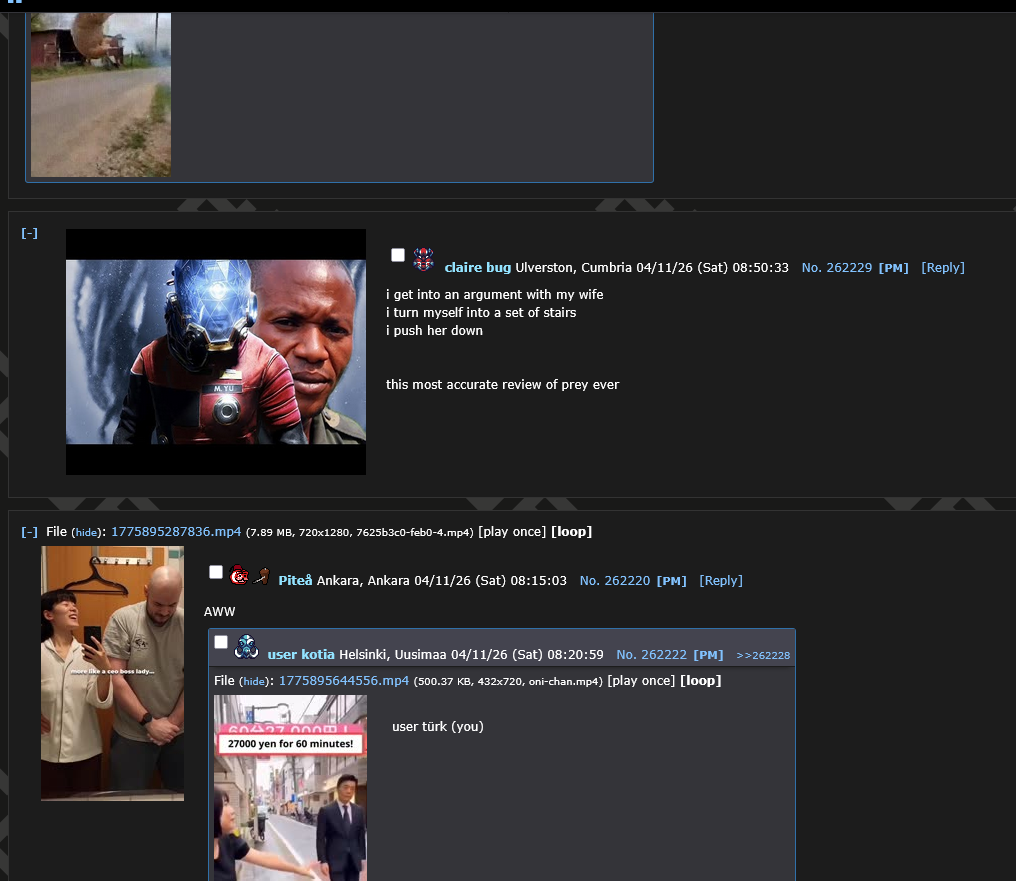Hide the 1775895287836.mp4 file
The height and width of the screenshot is (881, 1016).
pos(87,532)
